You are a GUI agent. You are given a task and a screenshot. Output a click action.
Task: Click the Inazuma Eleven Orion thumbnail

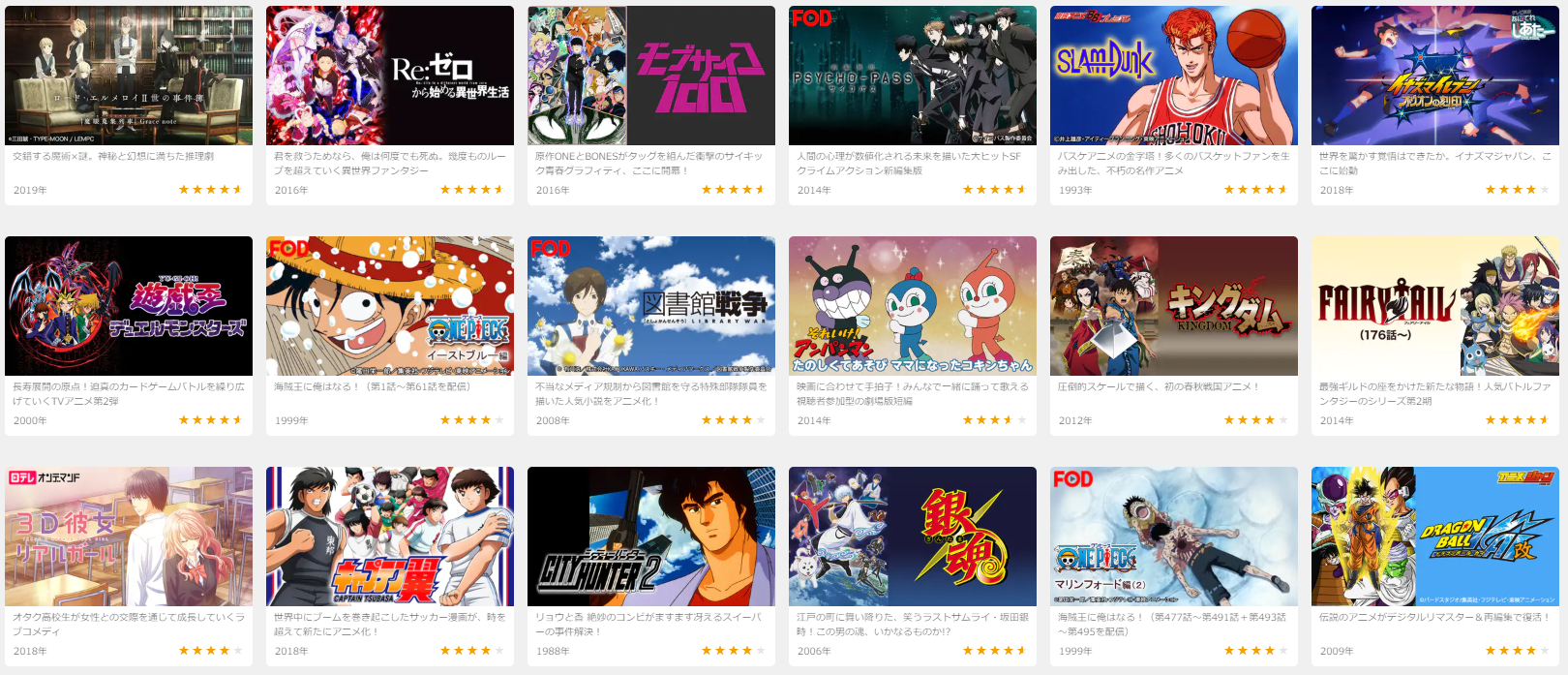tap(1435, 76)
